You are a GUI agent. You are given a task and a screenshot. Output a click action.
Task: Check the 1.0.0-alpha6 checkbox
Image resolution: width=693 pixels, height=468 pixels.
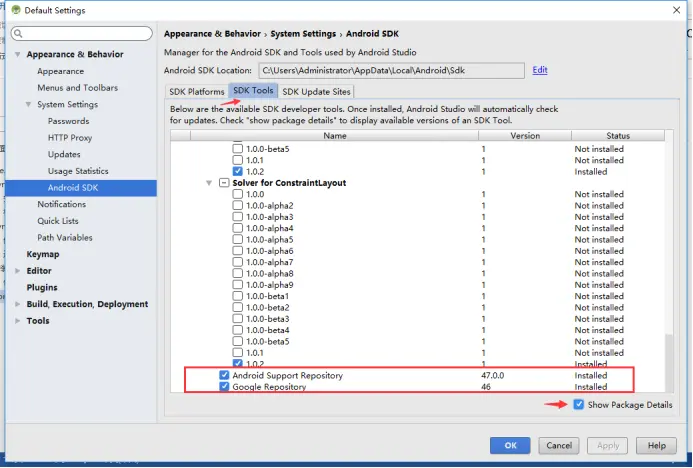click(x=238, y=251)
